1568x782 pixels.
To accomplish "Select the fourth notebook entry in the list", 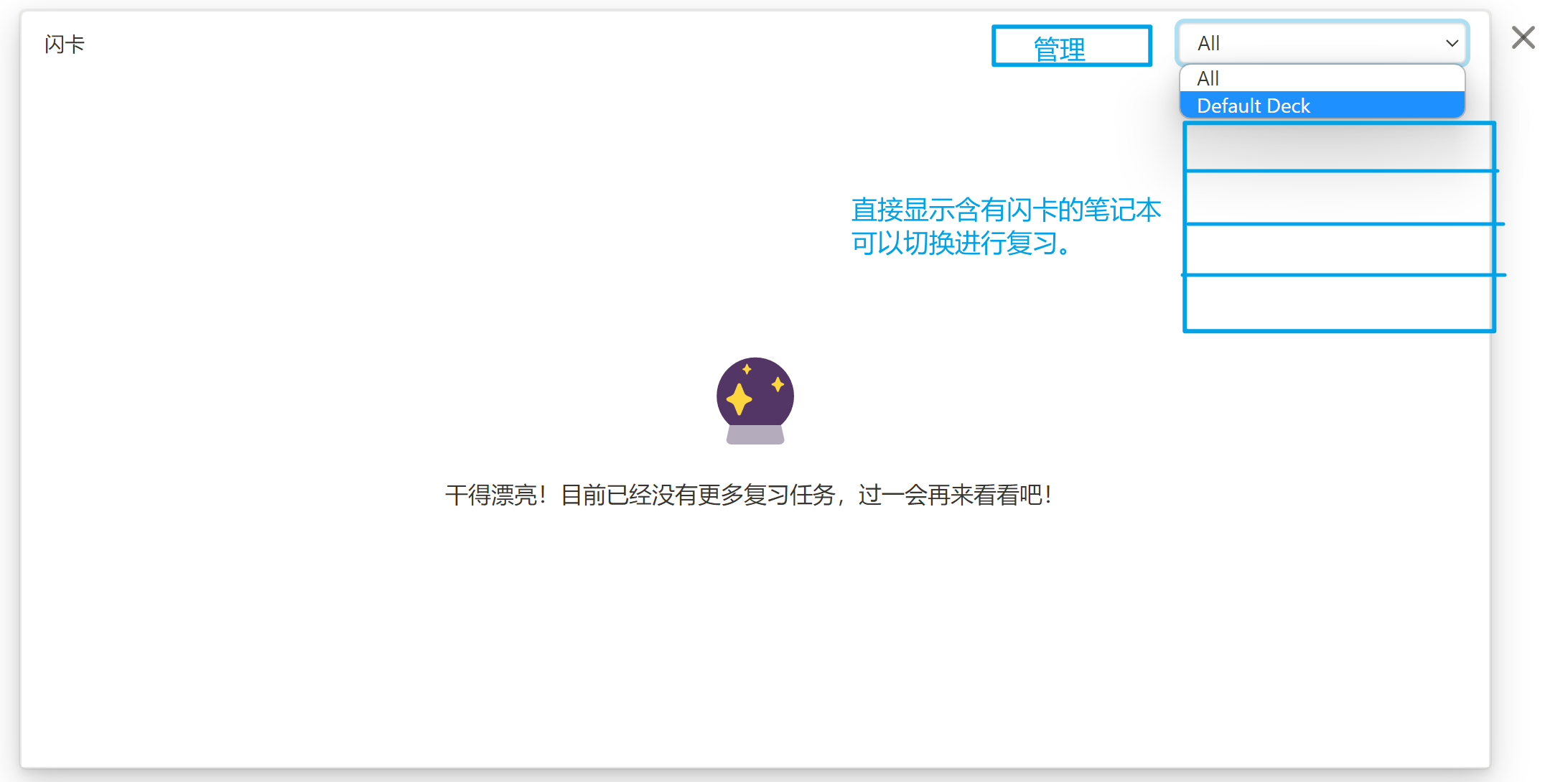I will tap(1337, 302).
